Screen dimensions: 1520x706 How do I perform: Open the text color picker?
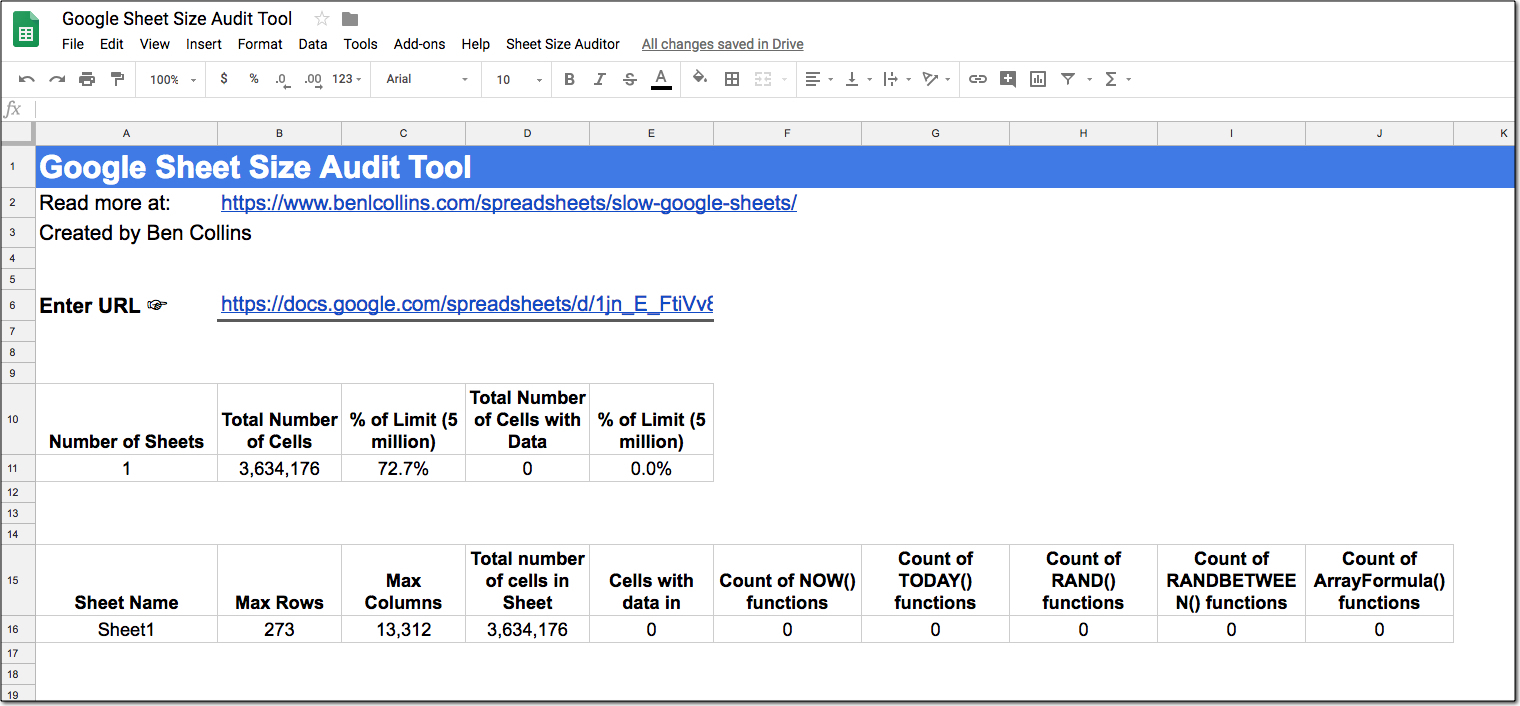pyautogui.click(x=661, y=79)
